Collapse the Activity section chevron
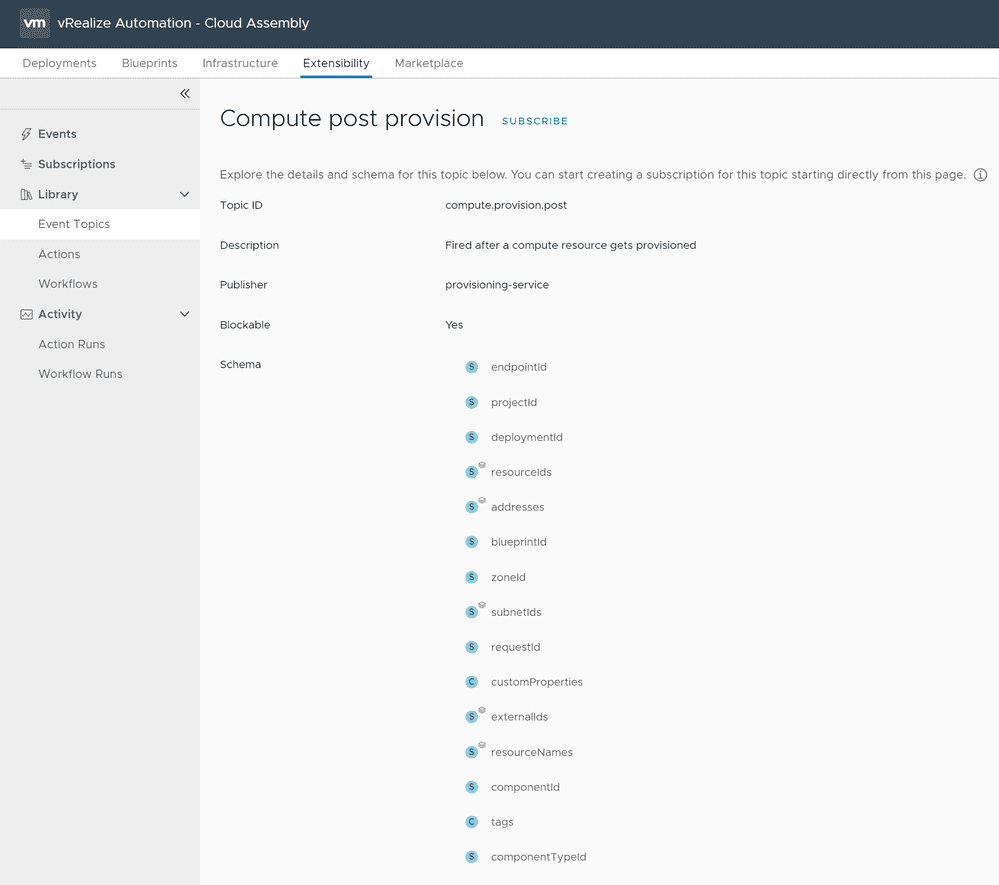The image size is (999, 885). point(184,314)
